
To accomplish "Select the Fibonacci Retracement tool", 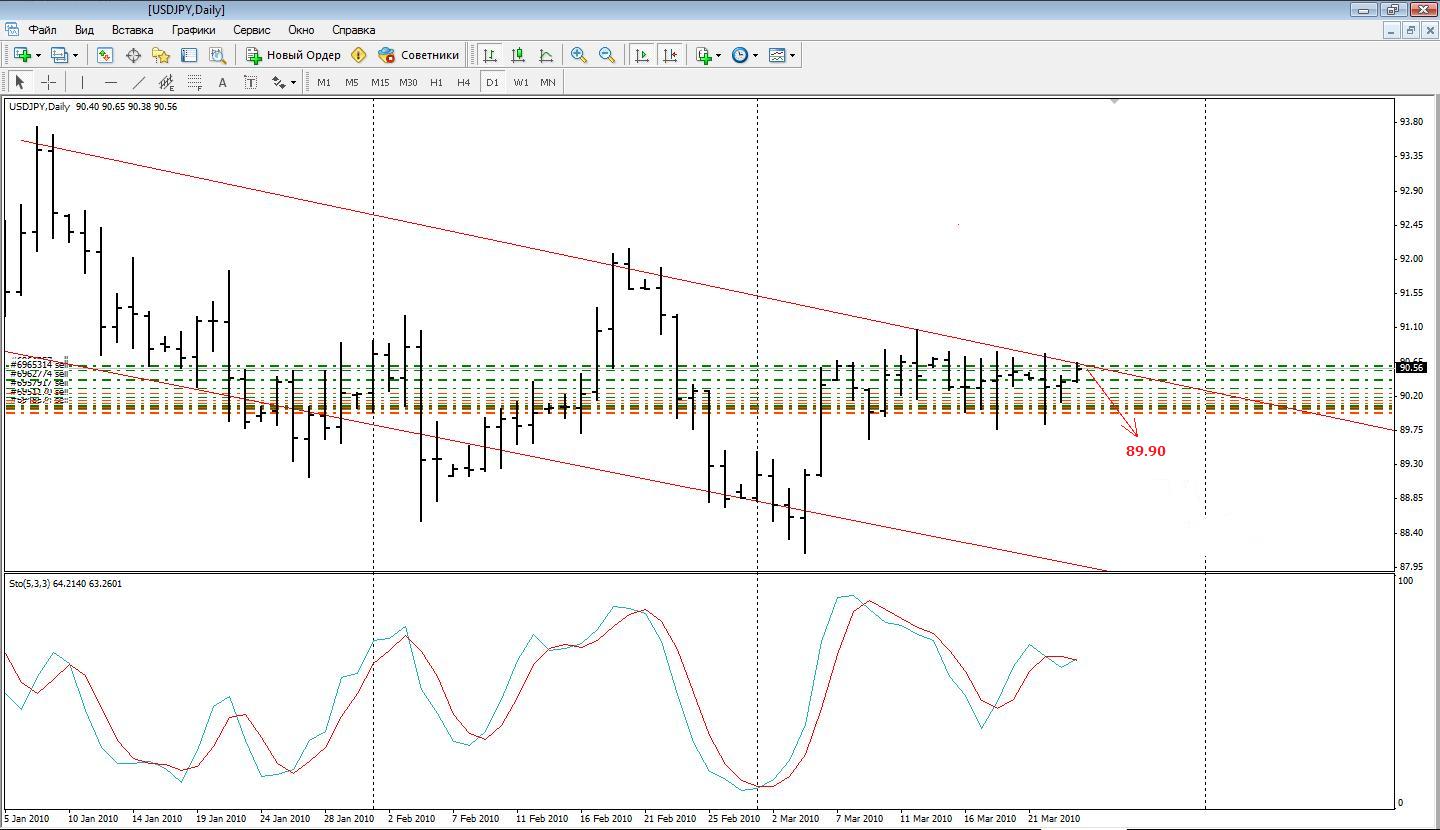I will pos(194,82).
